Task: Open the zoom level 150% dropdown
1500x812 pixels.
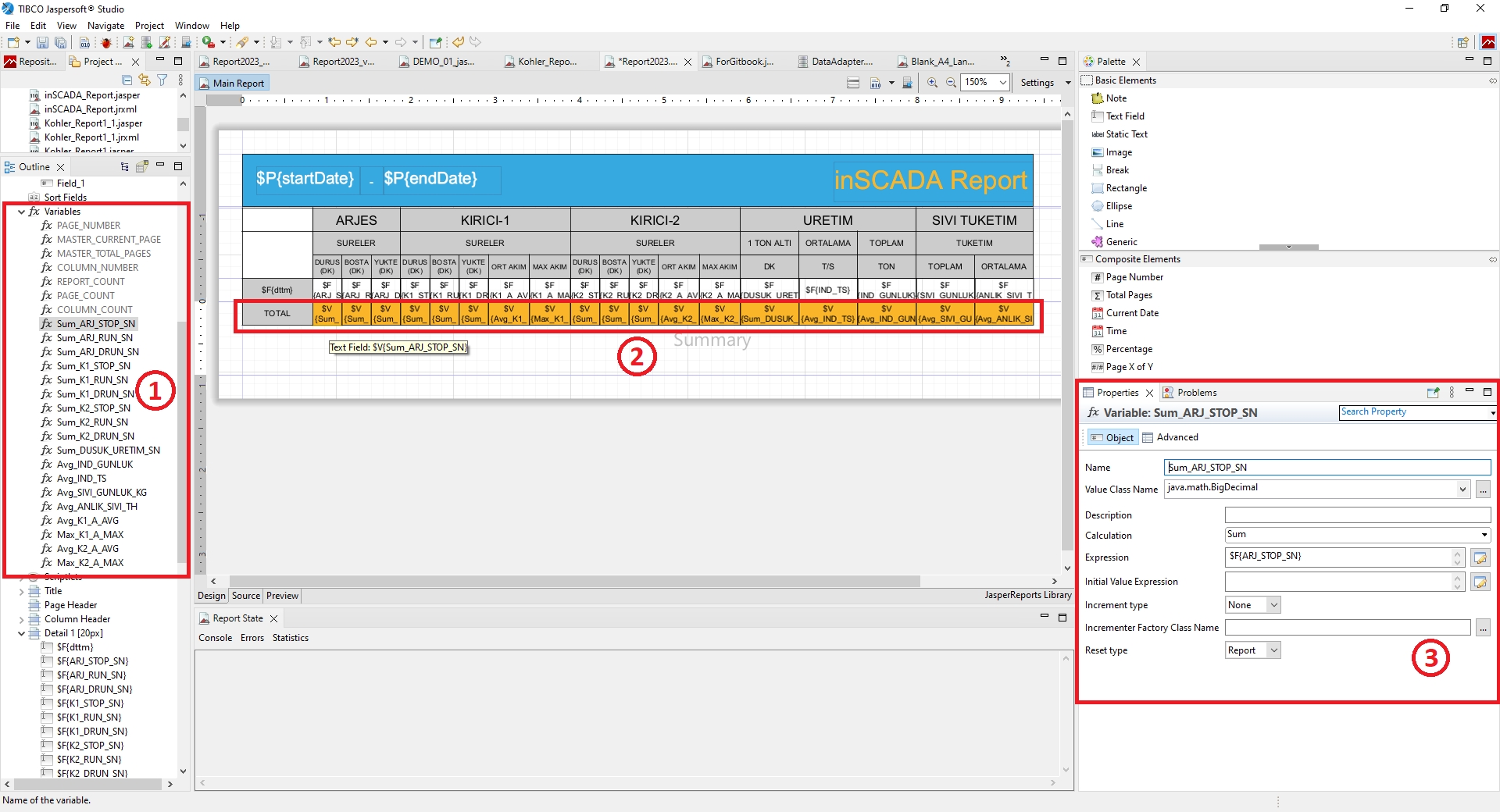Action: tap(1002, 83)
